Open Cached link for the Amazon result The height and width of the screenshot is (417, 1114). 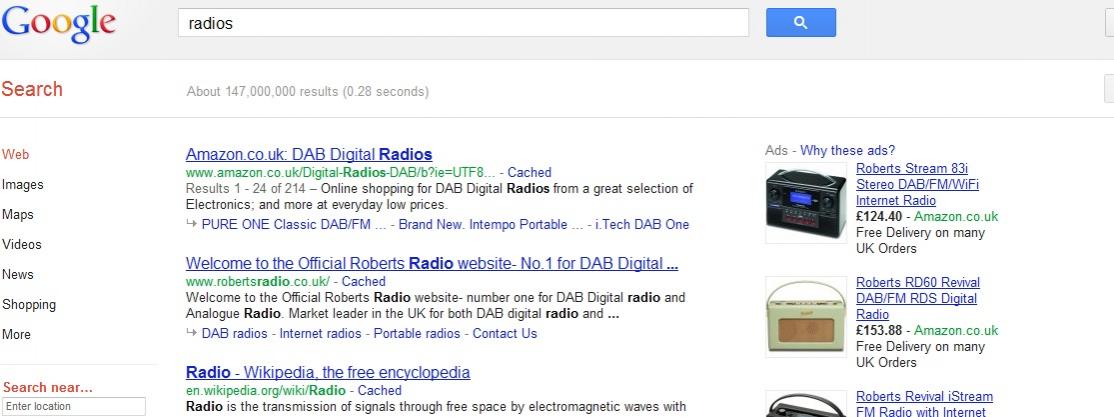pos(529,173)
